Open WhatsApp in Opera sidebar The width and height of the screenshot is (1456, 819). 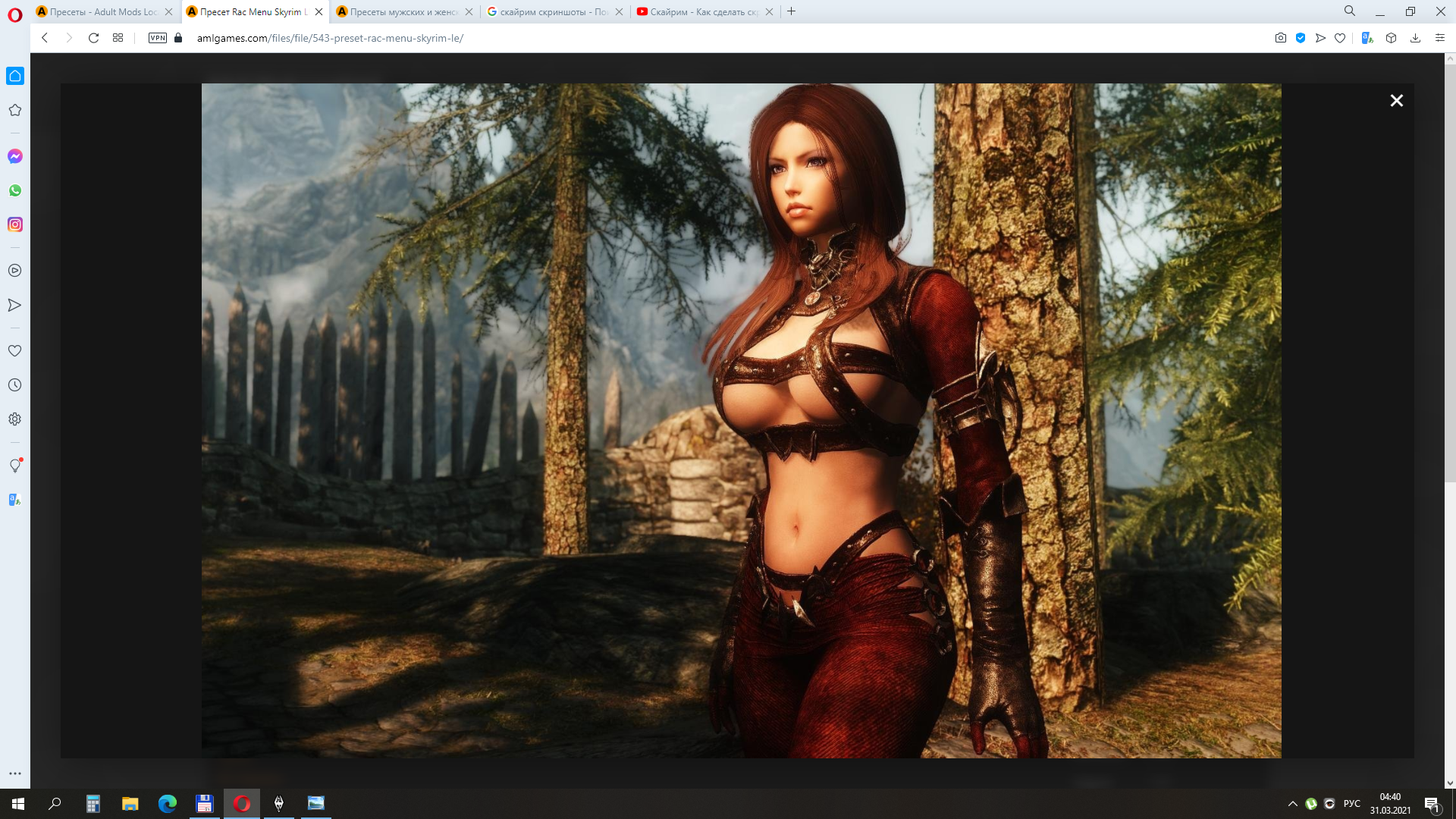pyautogui.click(x=15, y=190)
